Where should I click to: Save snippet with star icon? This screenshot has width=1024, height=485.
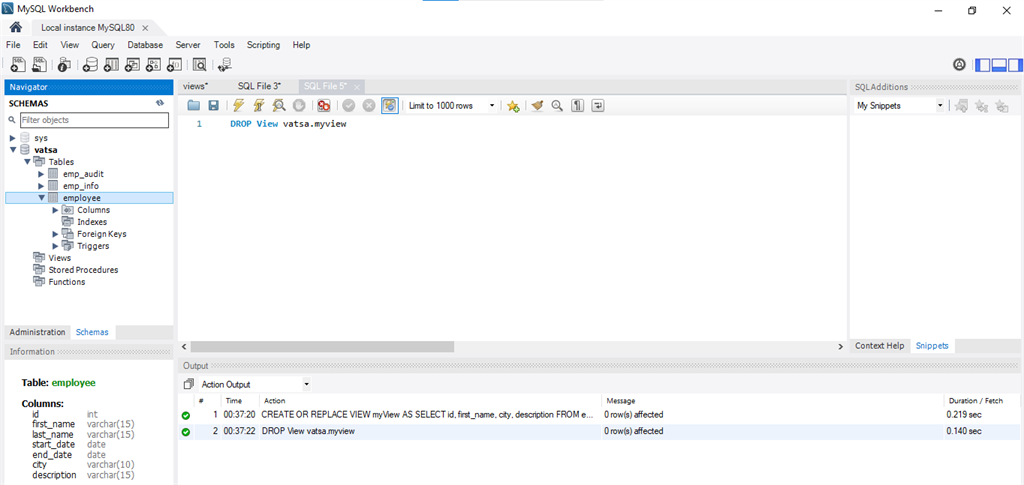click(513, 105)
